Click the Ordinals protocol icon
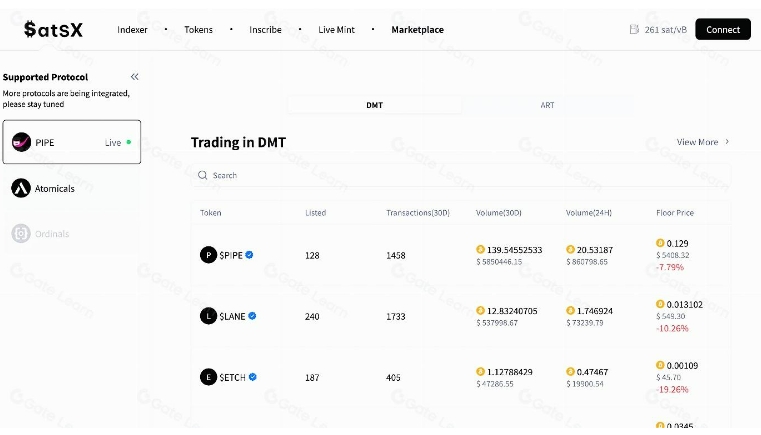This screenshot has width=761, height=435. pos(21,234)
